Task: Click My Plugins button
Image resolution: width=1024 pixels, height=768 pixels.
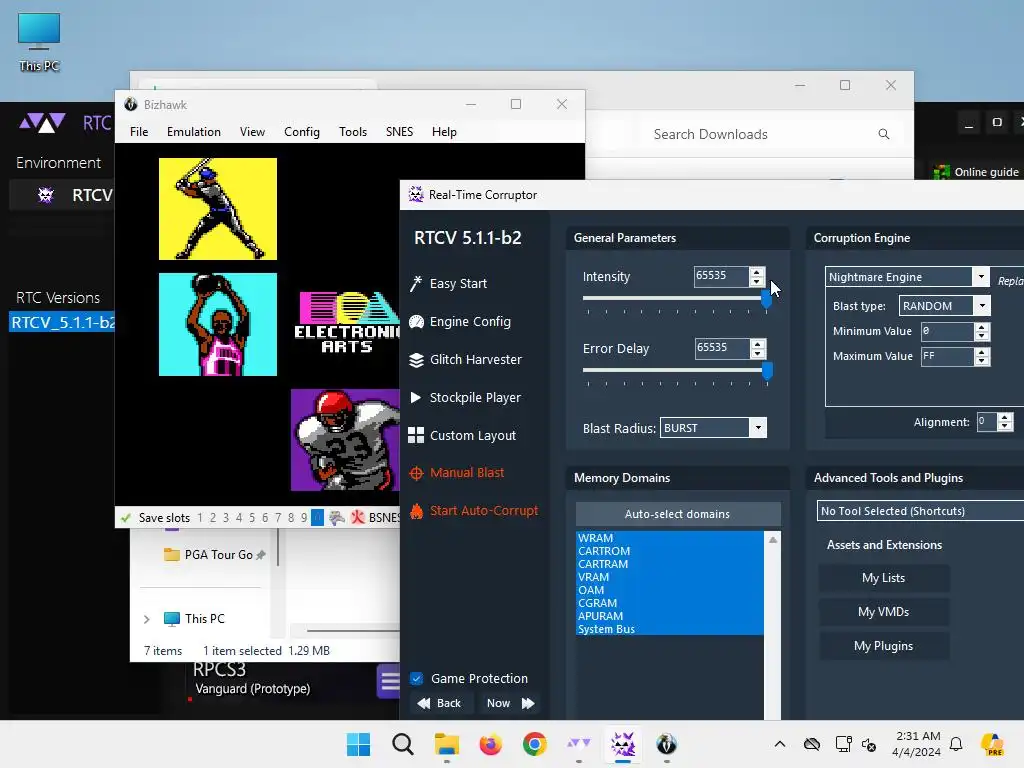Action: click(884, 646)
